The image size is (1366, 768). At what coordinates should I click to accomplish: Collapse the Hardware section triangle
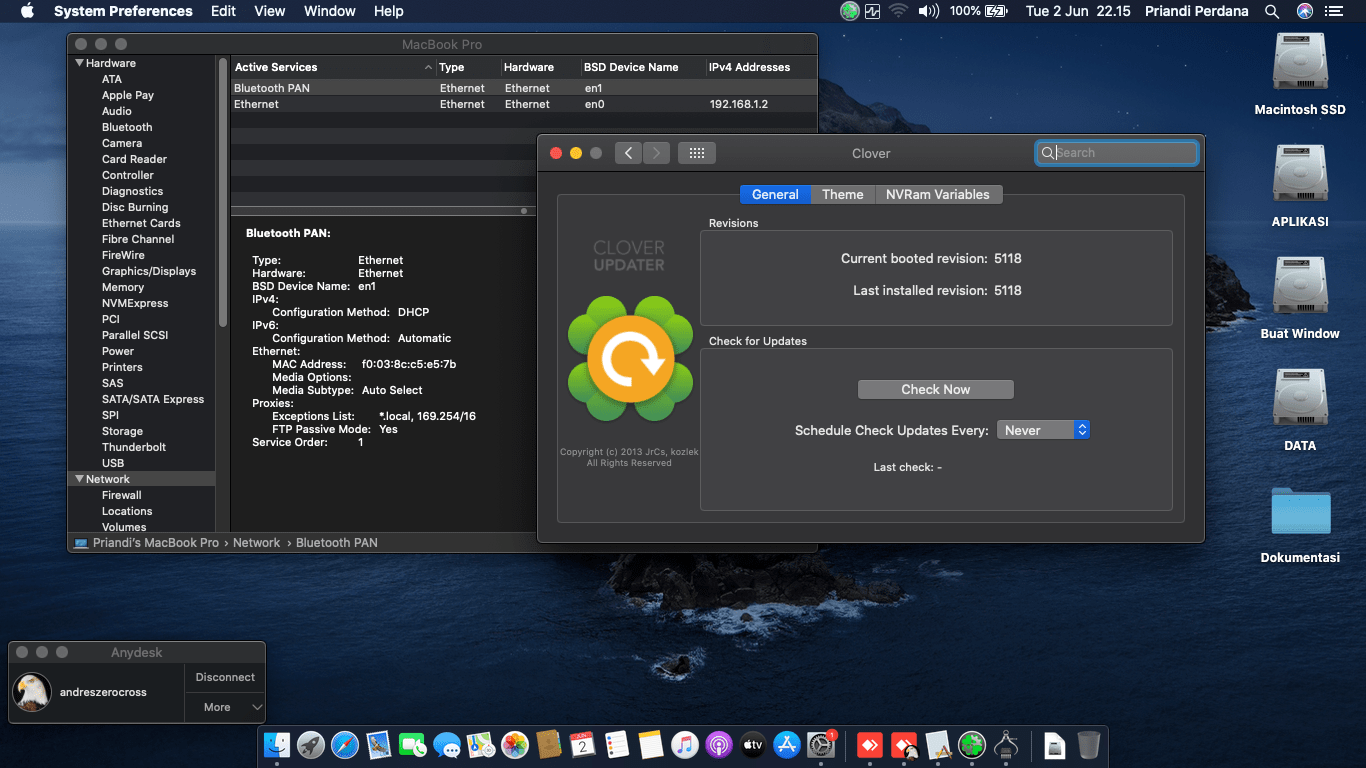pos(80,63)
